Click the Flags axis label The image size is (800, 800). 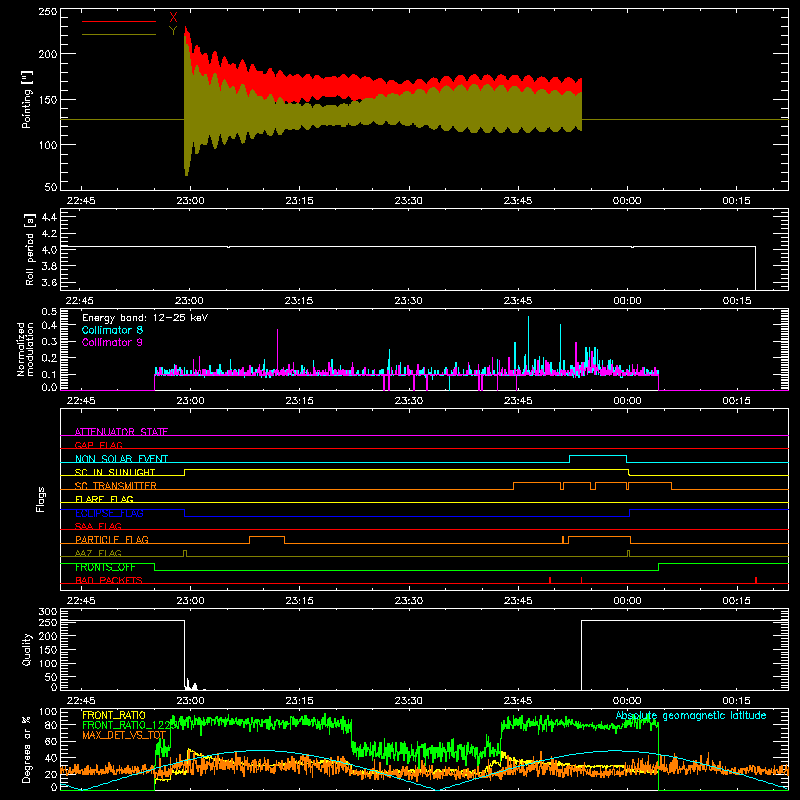click(x=41, y=499)
